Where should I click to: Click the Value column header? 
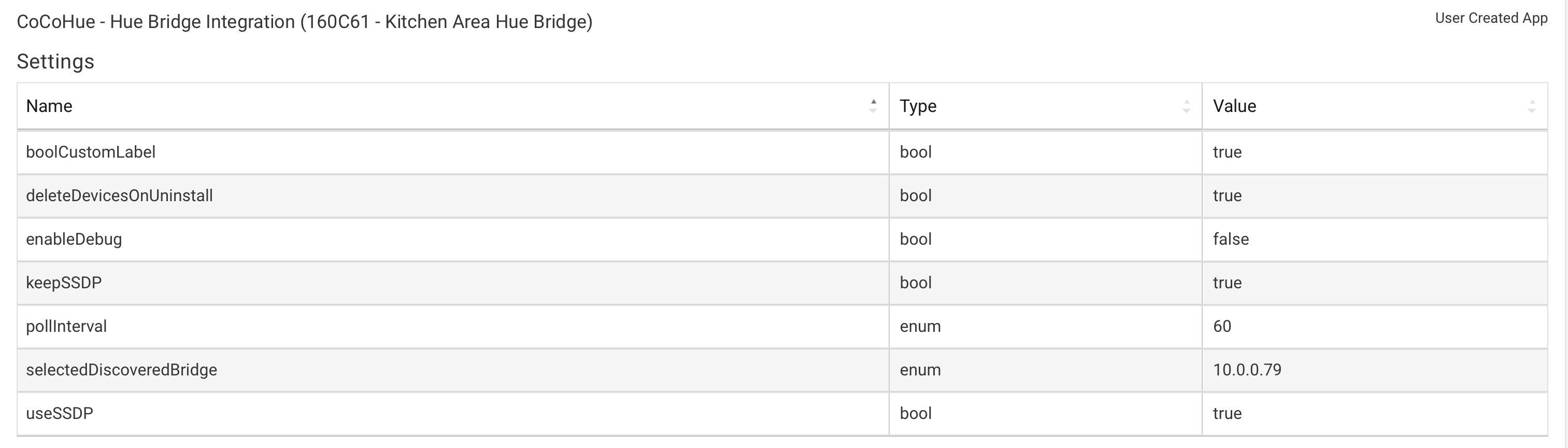(x=1374, y=106)
